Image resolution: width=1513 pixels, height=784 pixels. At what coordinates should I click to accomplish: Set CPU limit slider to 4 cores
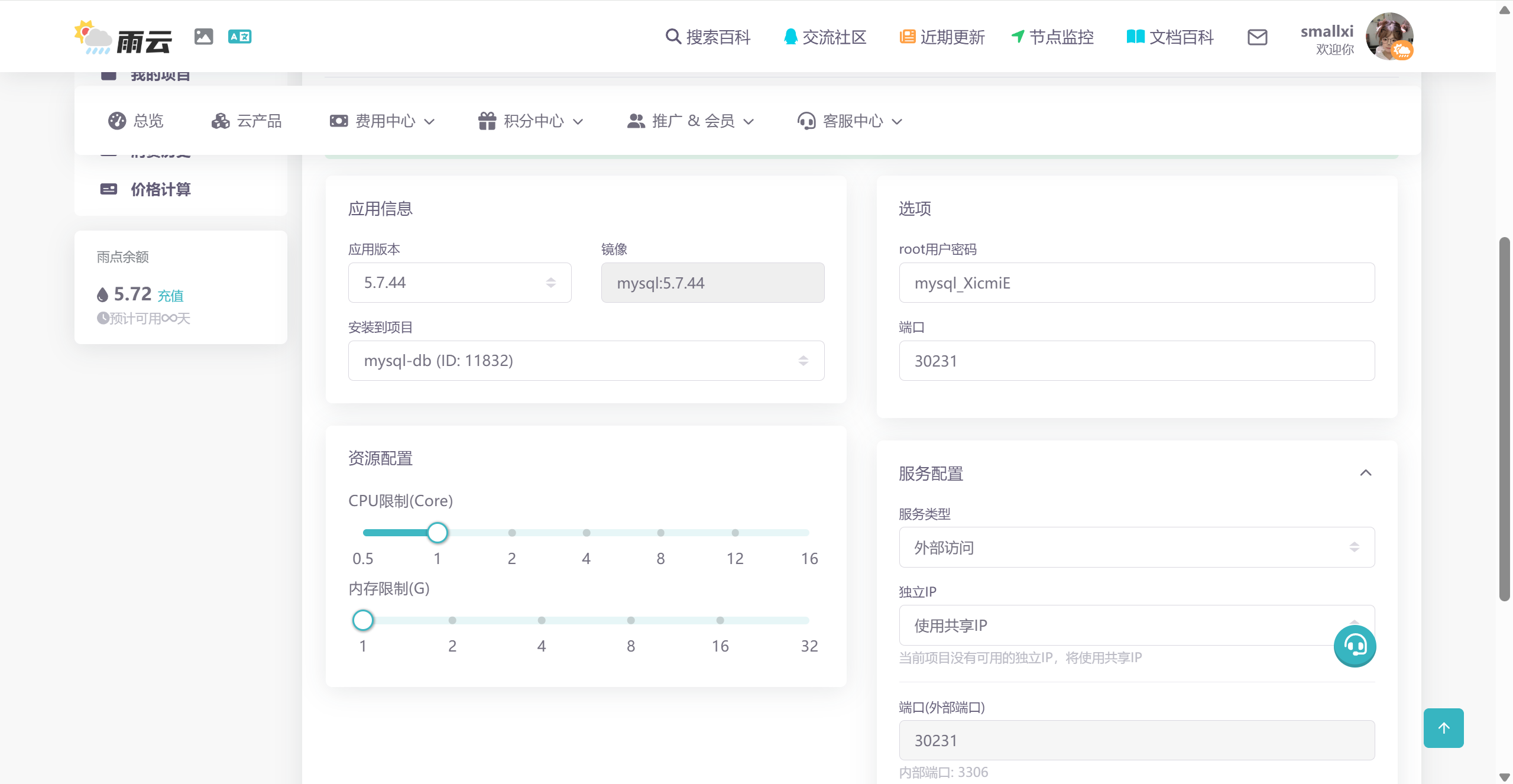pos(586,533)
